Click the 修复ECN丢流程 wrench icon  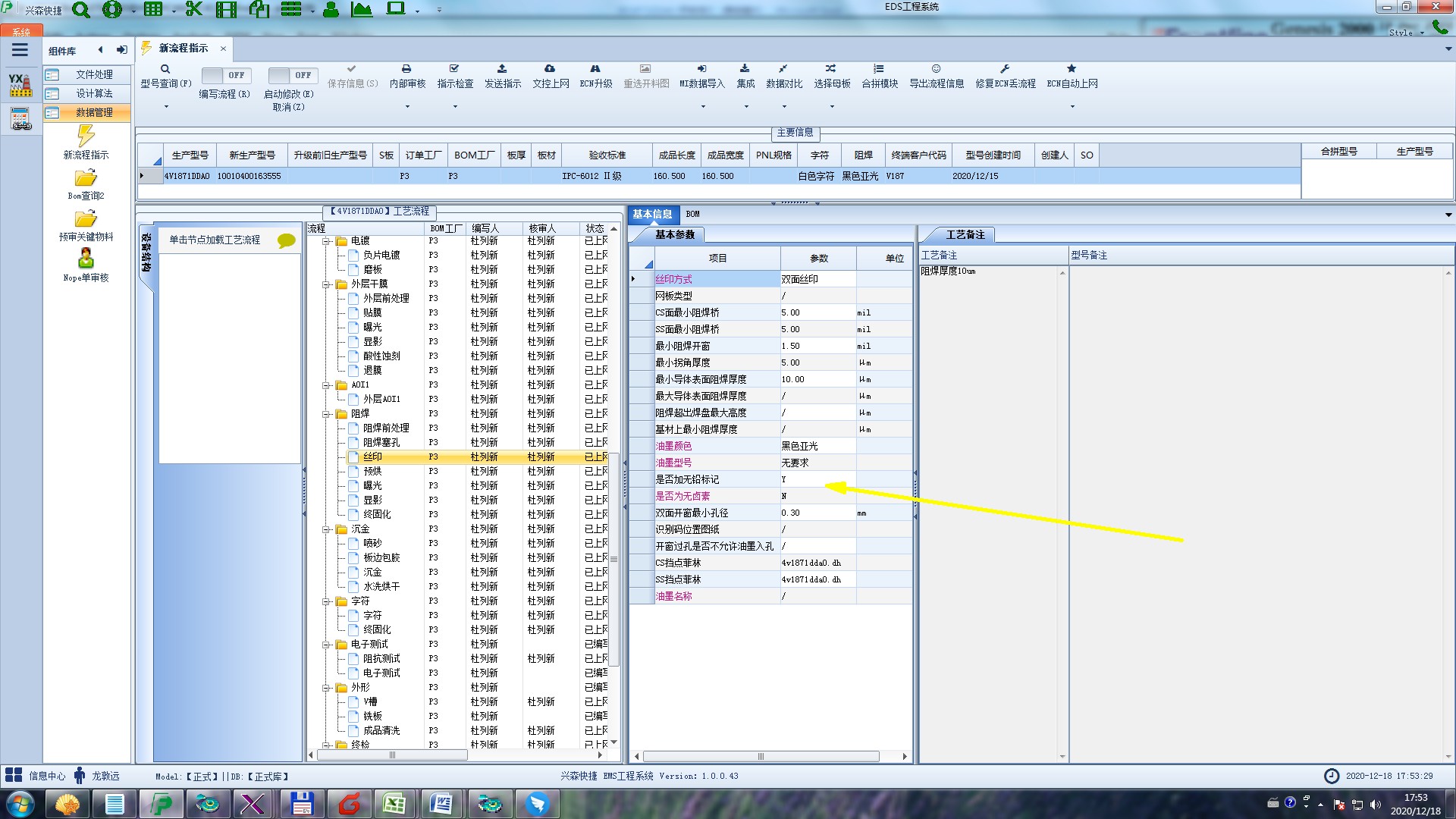point(1005,69)
